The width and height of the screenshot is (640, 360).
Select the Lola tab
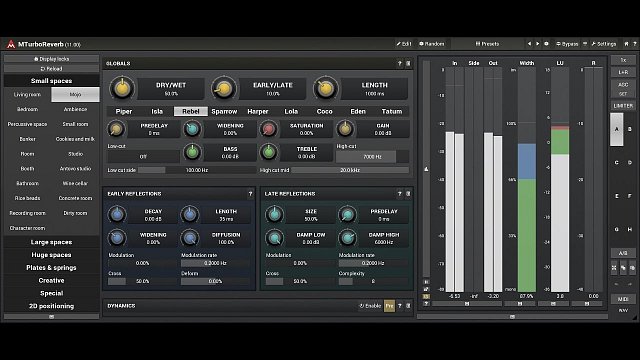pos(291,111)
